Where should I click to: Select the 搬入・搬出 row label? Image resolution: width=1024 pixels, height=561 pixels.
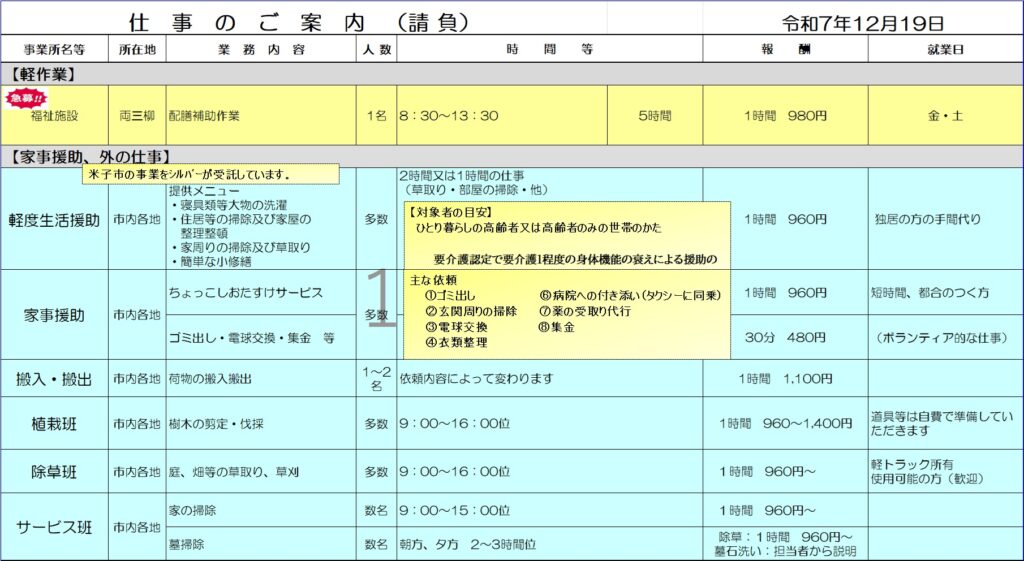click(54, 379)
